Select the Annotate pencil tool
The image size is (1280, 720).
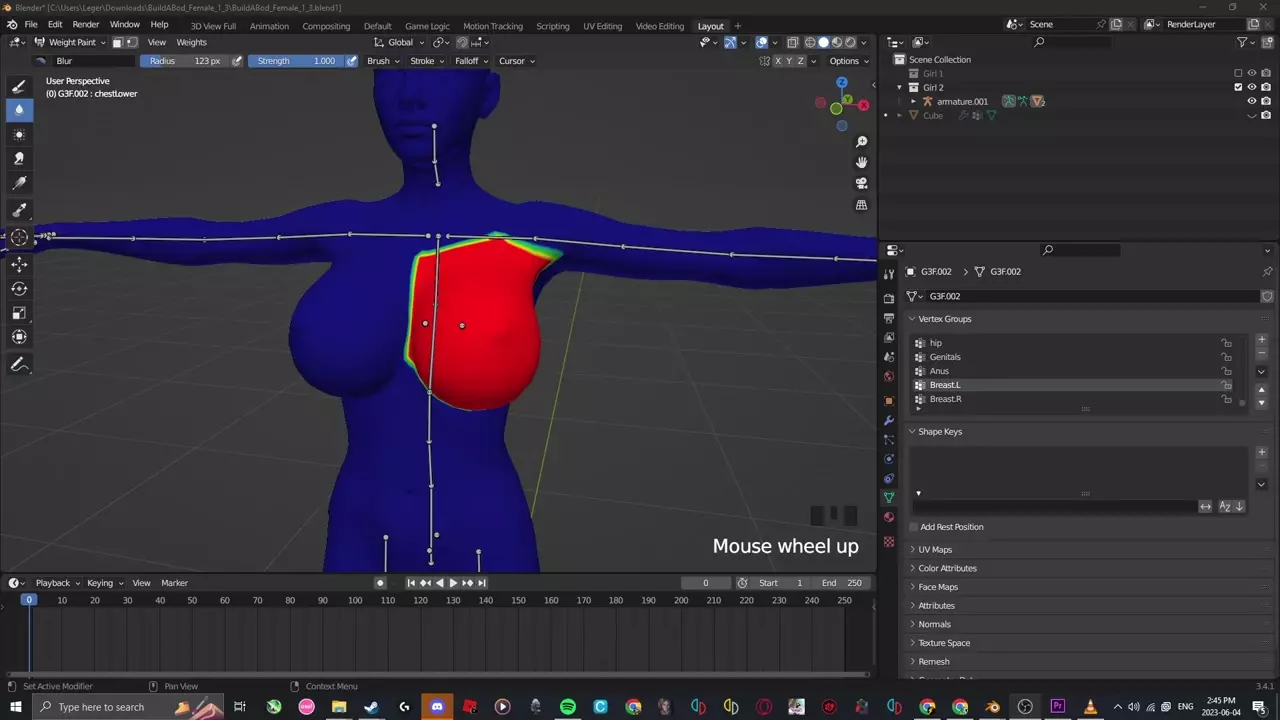coord(19,365)
